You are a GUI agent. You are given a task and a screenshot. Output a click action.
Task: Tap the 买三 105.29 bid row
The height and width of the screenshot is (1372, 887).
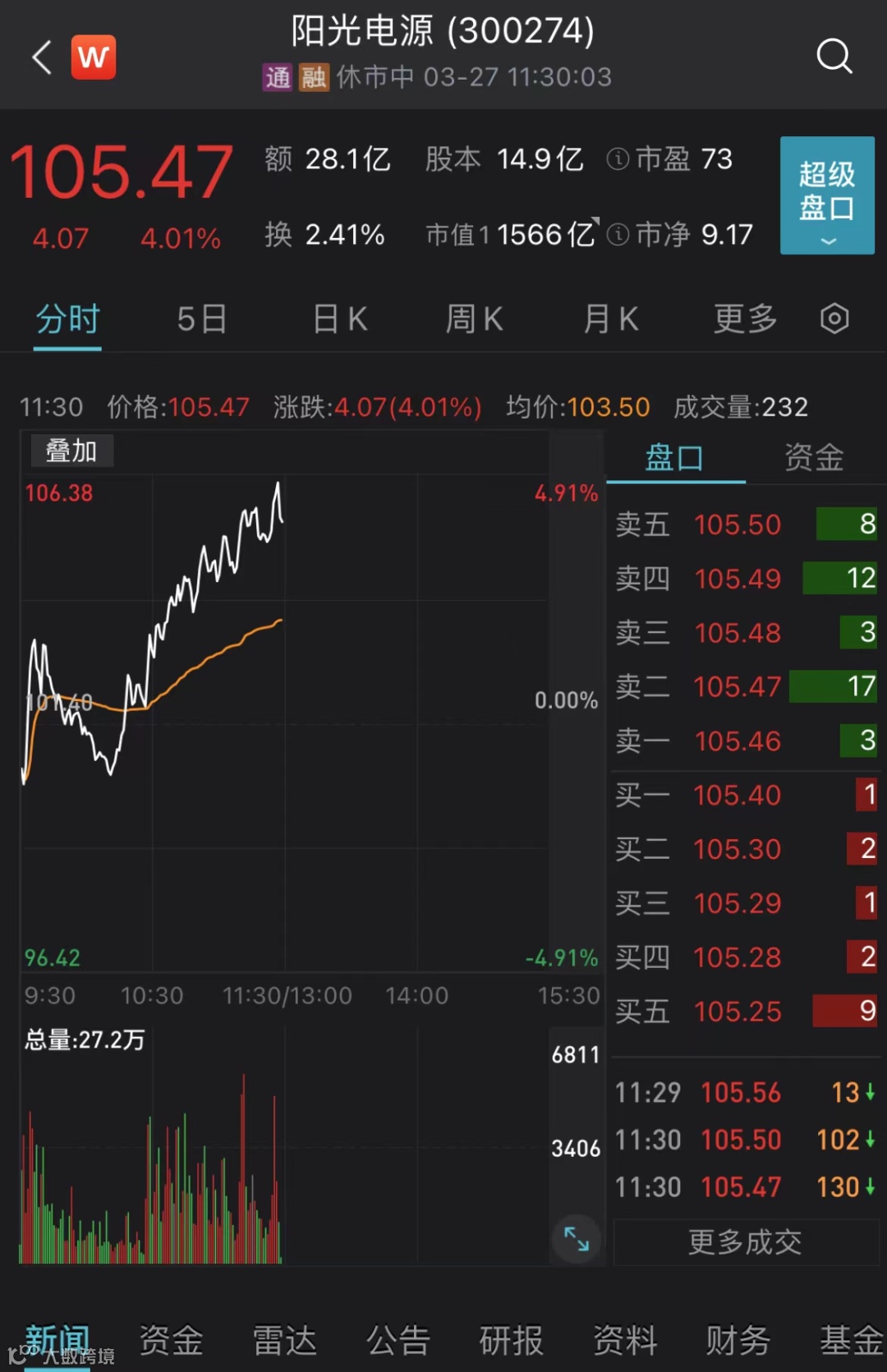point(746,903)
